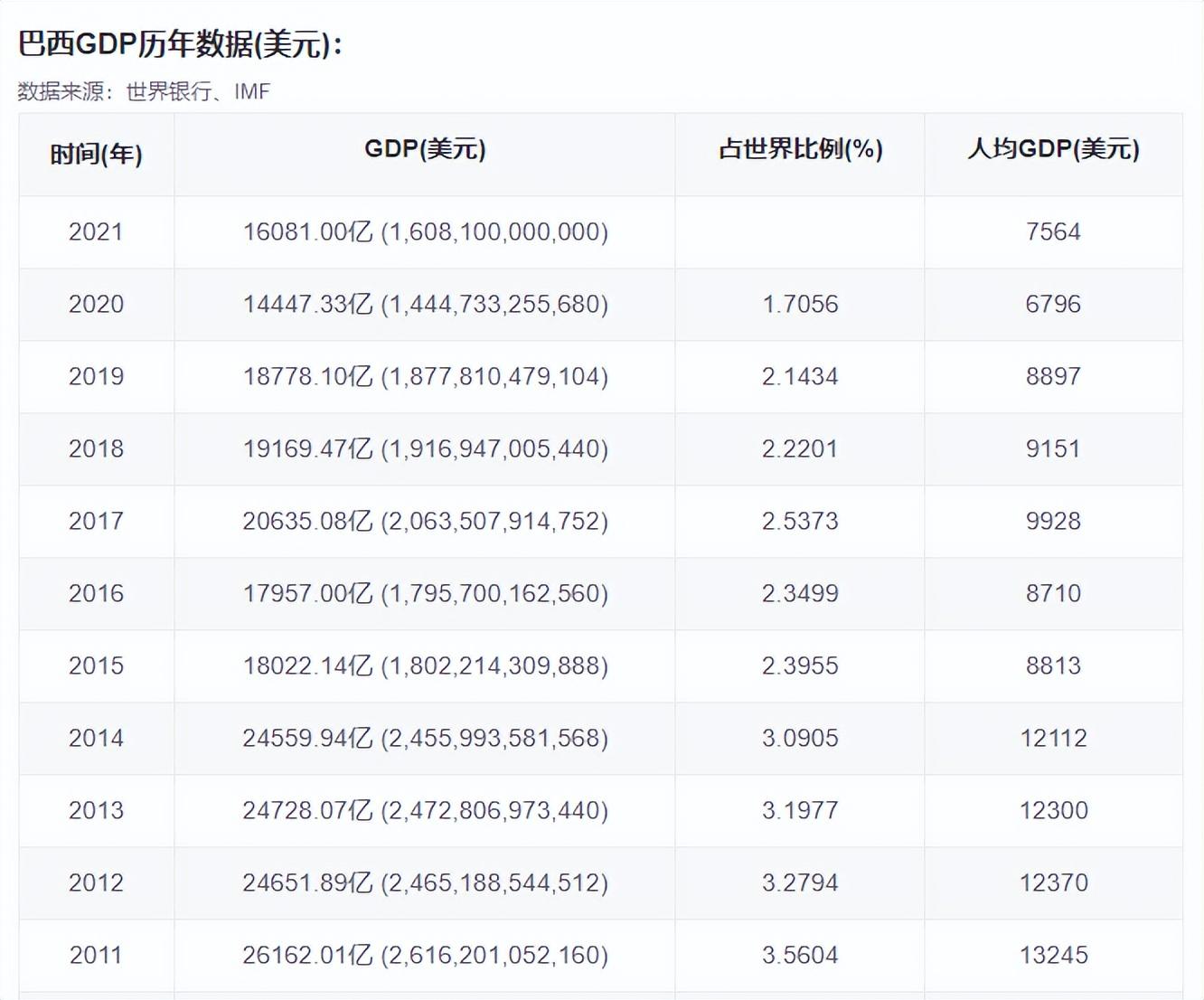Click per-capita GDP value 6796
The width and height of the screenshot is (1204, 1000).
coord(1053,304)
